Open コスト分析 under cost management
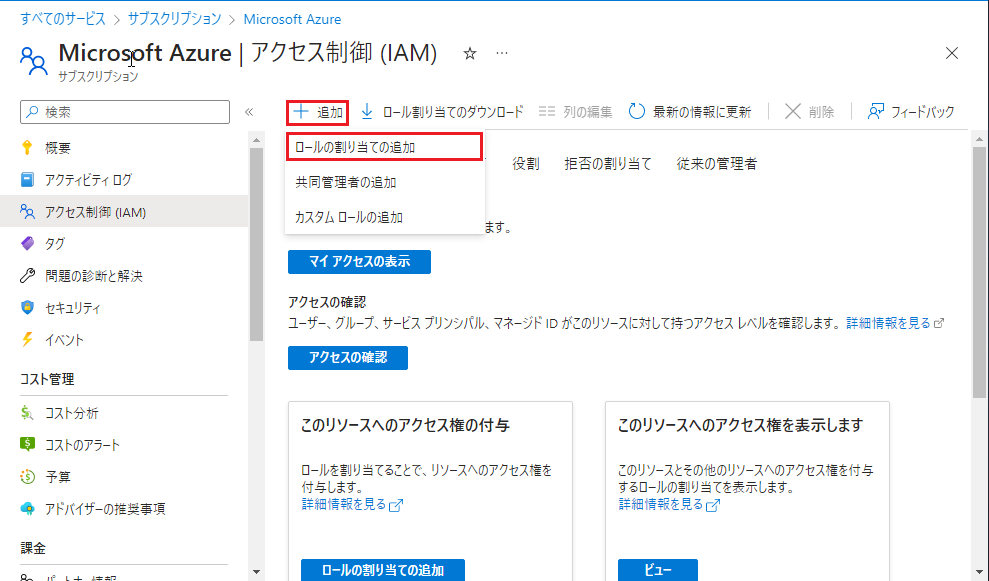Screen dimensions: 989x581 pyautogui.click(x=72, y=413)
